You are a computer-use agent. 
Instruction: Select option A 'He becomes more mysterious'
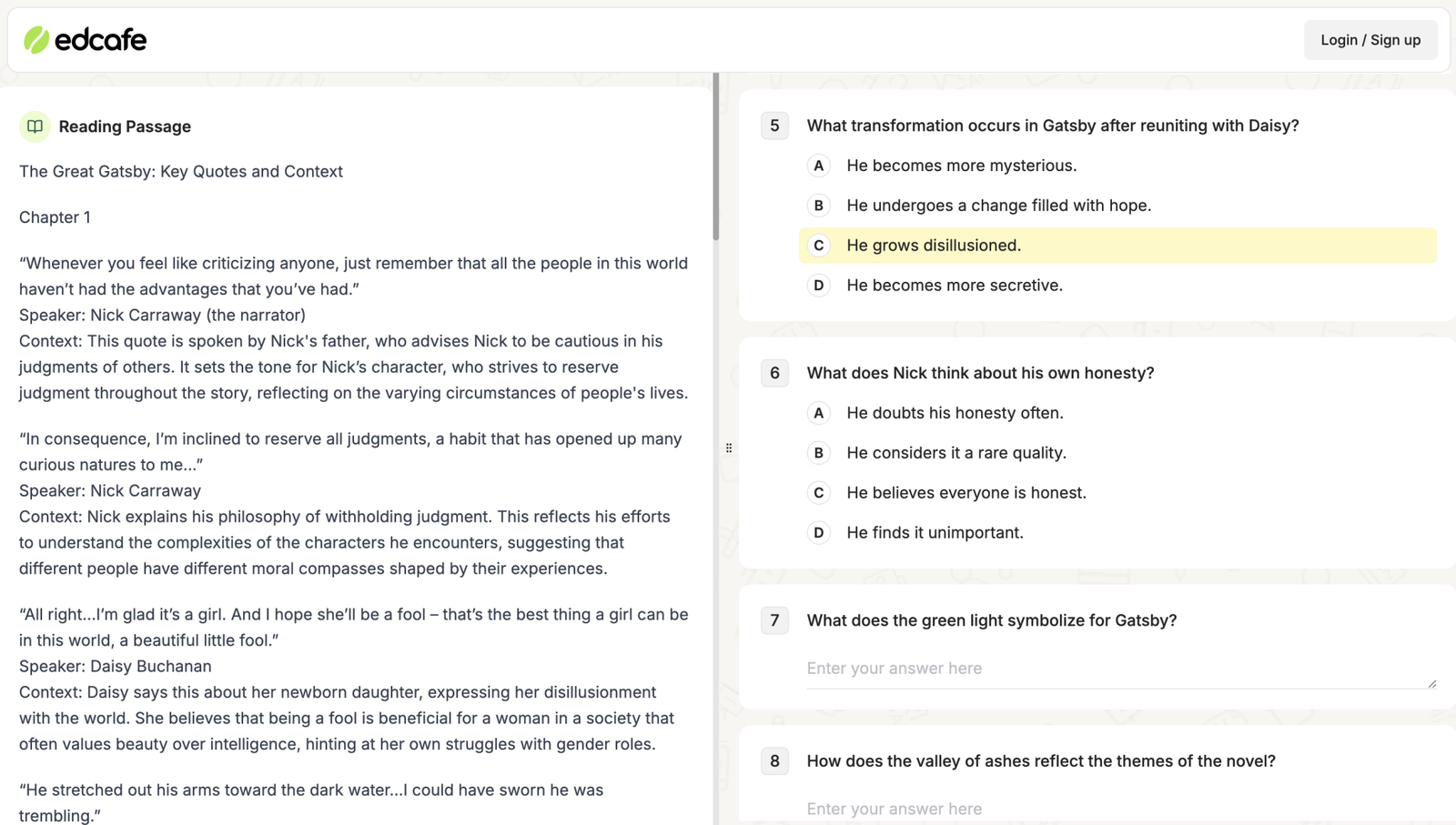click(961, 166)
